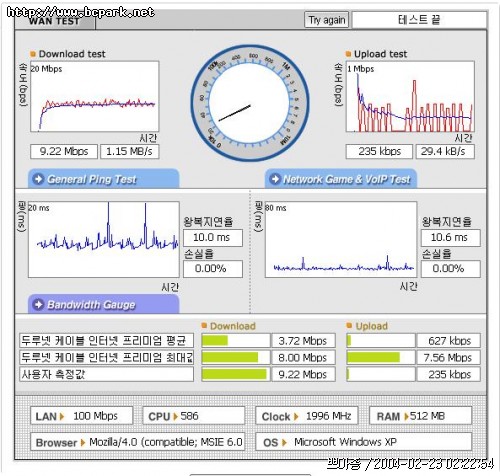Click the orange bullet beside Download column header
500x476 pixels.
click(x=204, y=325)
